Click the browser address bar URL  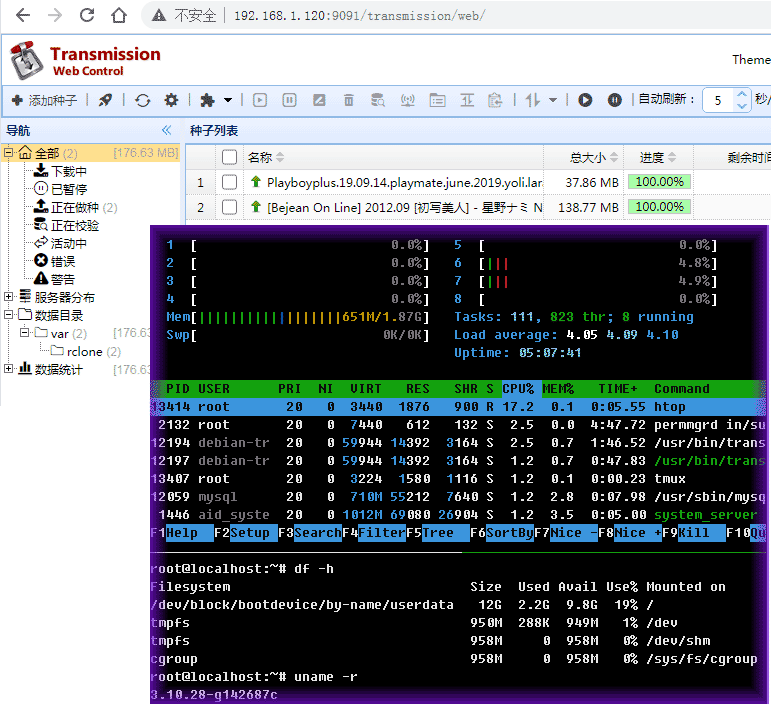coord(358,16)
